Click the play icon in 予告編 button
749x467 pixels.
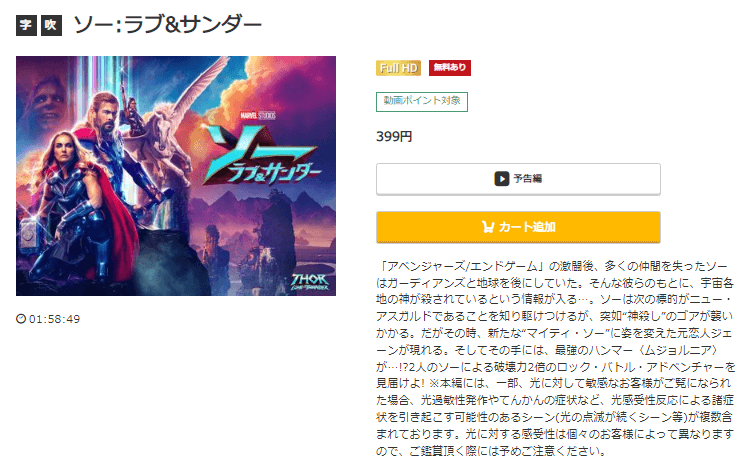pyautogui.click(x=502, y=179)
